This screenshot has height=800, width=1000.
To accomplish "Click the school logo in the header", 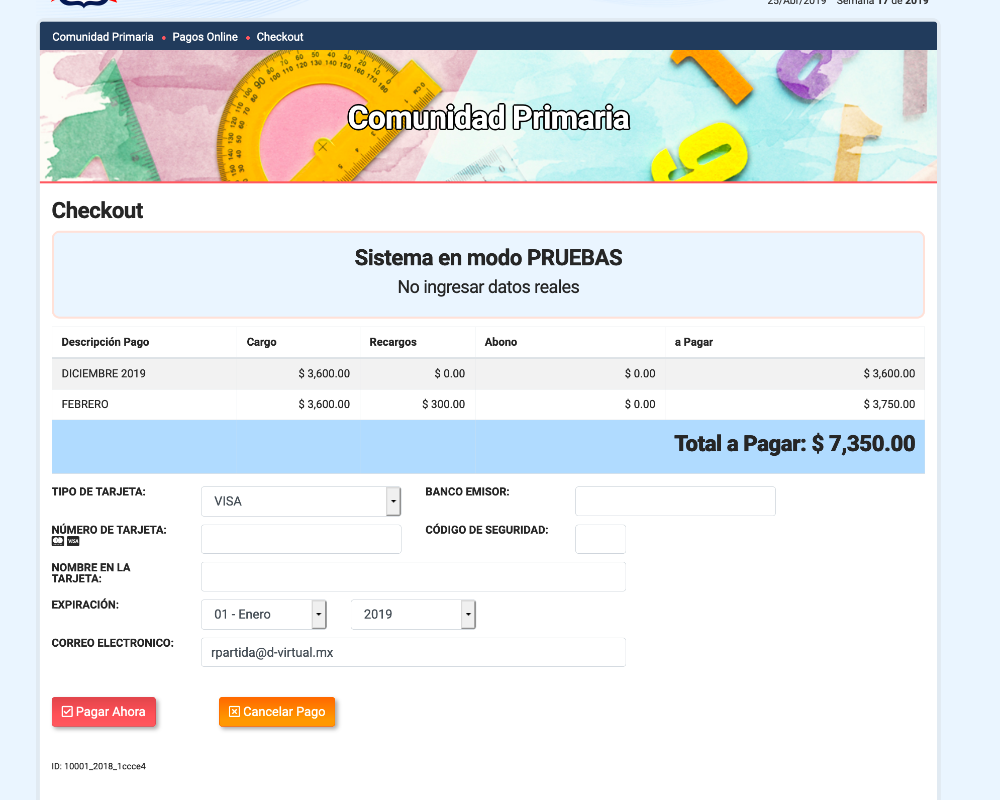I will pos(84,3).
